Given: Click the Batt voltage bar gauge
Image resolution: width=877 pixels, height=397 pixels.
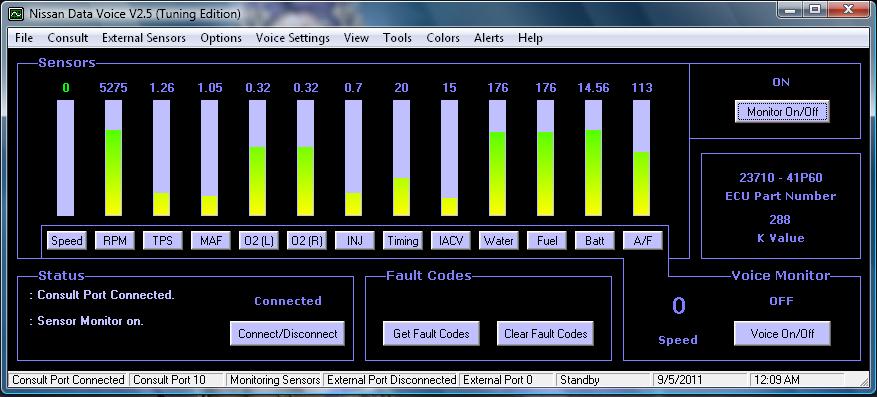Looking at the screenshot, I should click(593, 158).
